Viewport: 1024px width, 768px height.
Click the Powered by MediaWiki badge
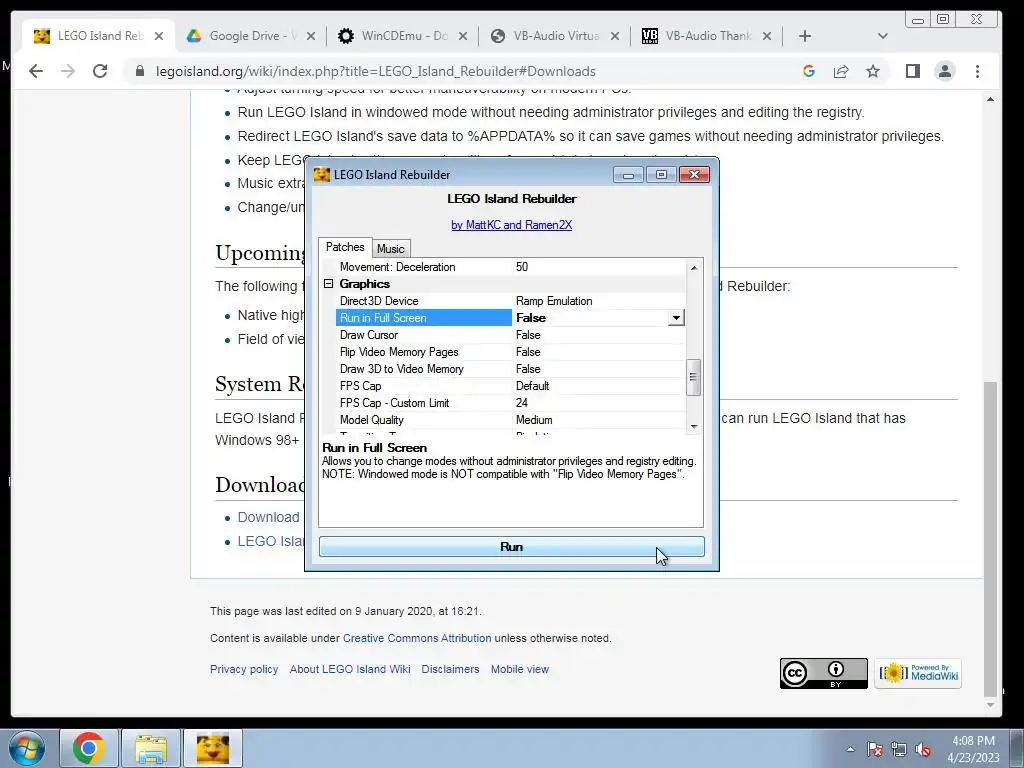918,673
